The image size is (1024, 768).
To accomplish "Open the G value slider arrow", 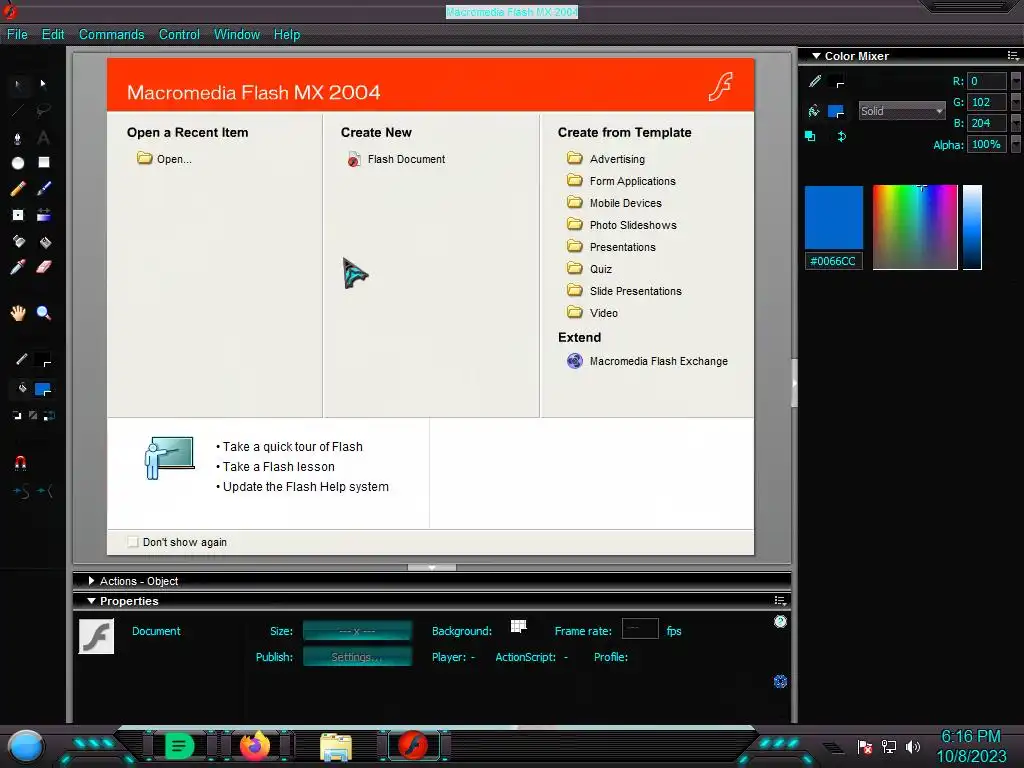I will 1016,102.
